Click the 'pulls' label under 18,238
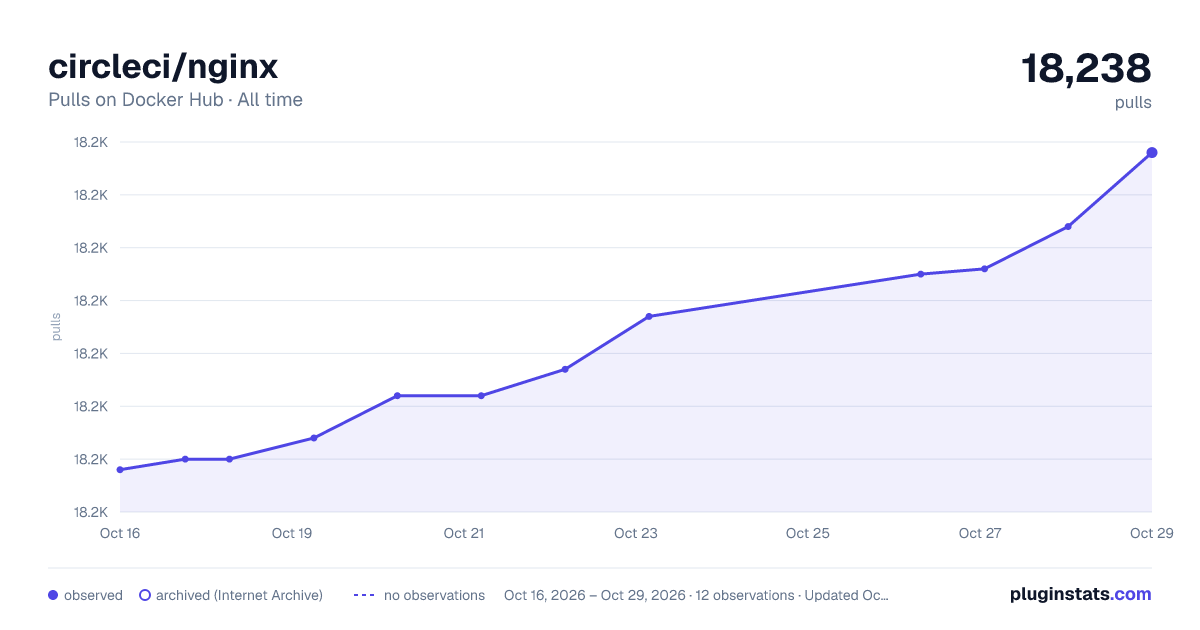This screenshot has width=1200, height=630. tap(1133, 102)
